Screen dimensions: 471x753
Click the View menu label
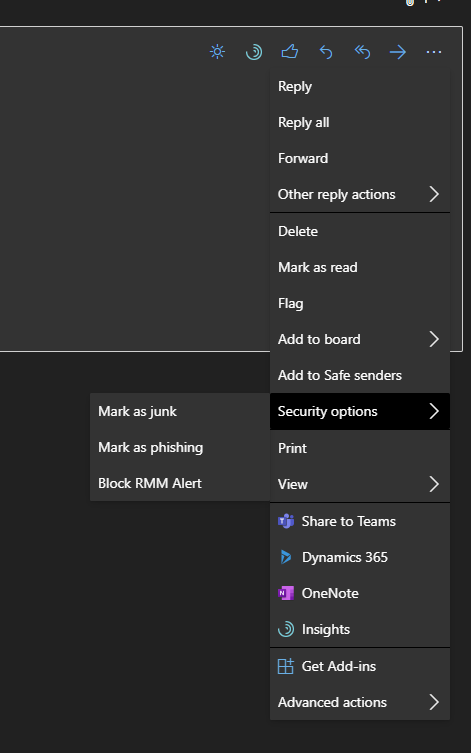[293, 484]
